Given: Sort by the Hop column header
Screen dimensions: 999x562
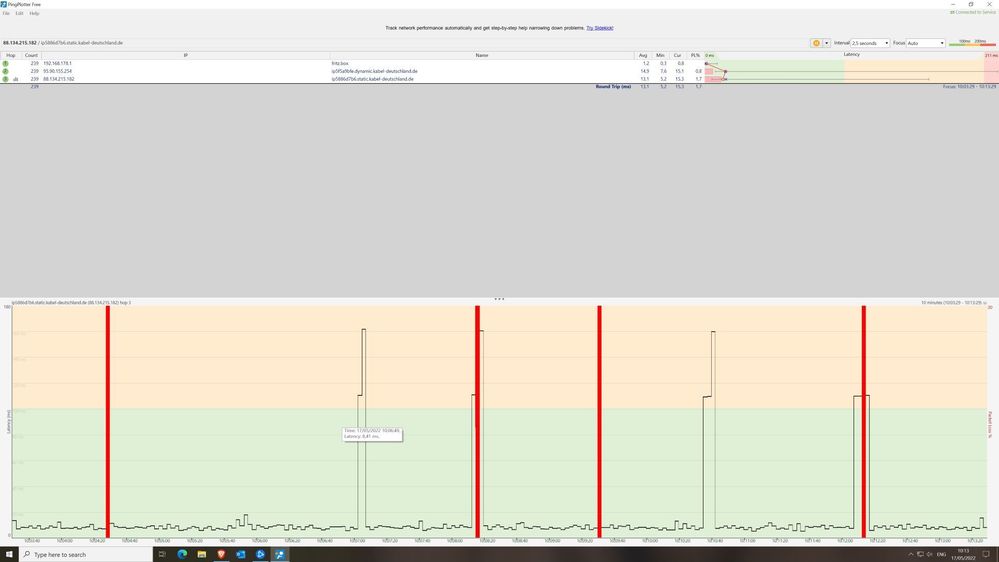Looking at the screenshot, I should tap(11, 55).
